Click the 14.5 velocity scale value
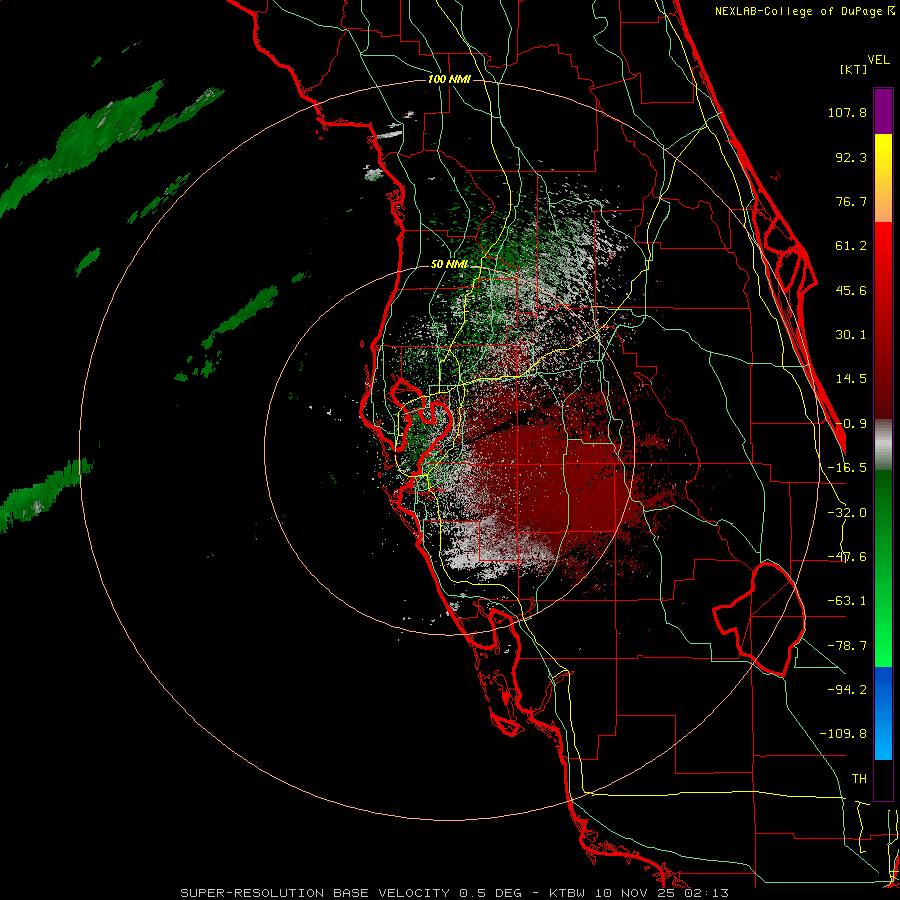 (x=851, y=379)
